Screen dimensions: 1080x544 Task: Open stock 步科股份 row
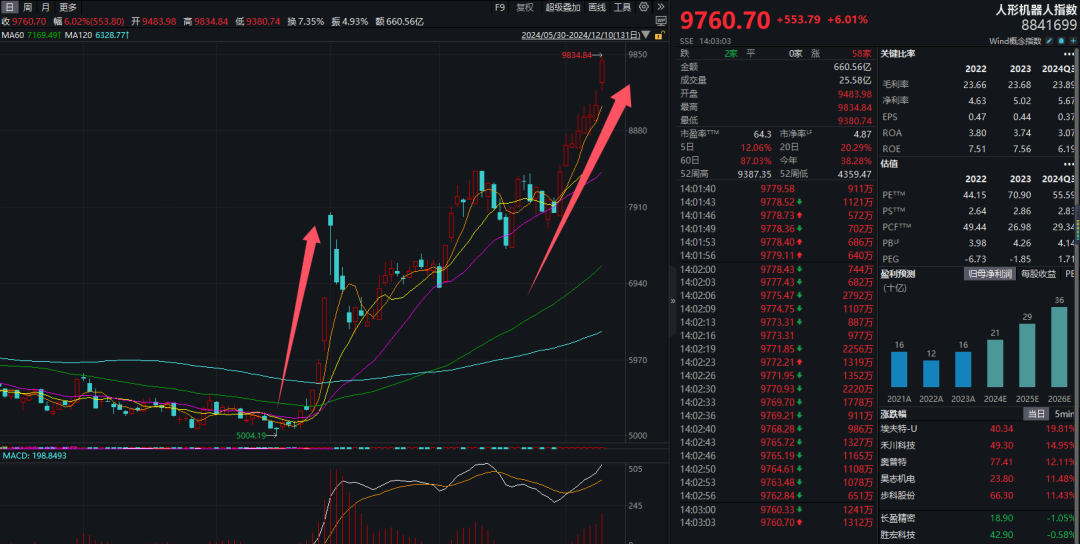[979, 495]
